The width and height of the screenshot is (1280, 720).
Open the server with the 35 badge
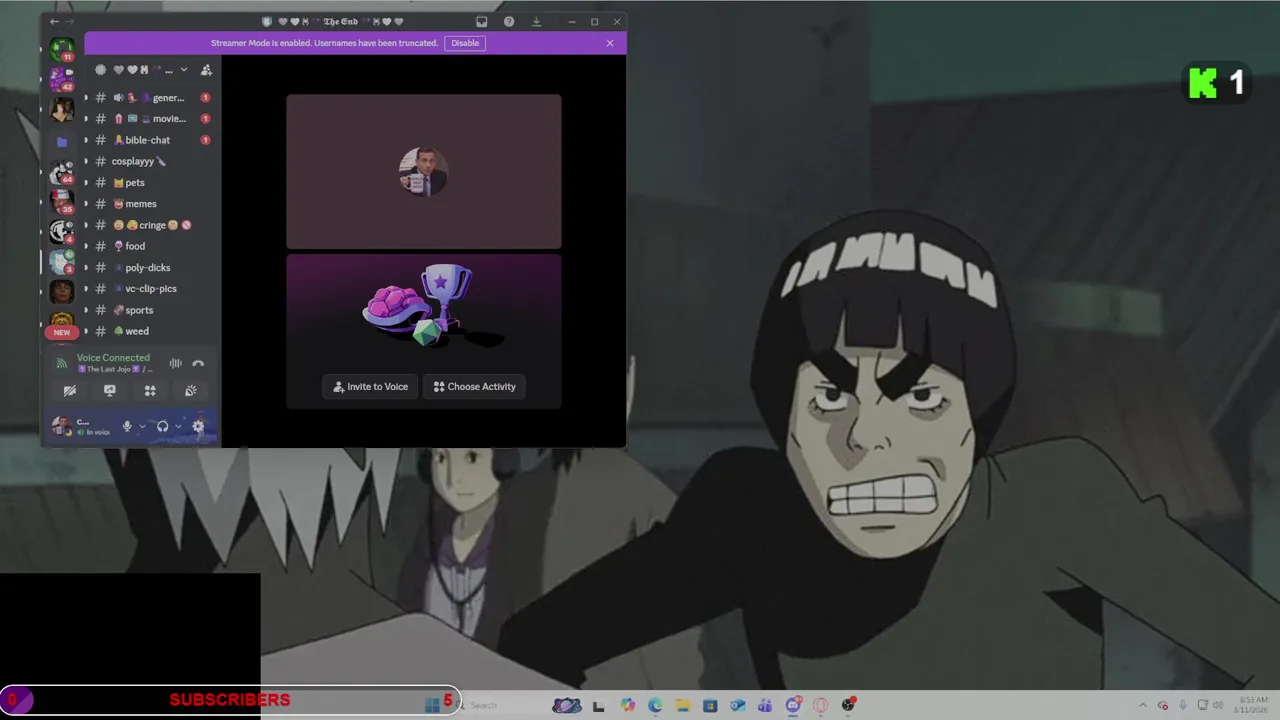click(x=62, y=202)
